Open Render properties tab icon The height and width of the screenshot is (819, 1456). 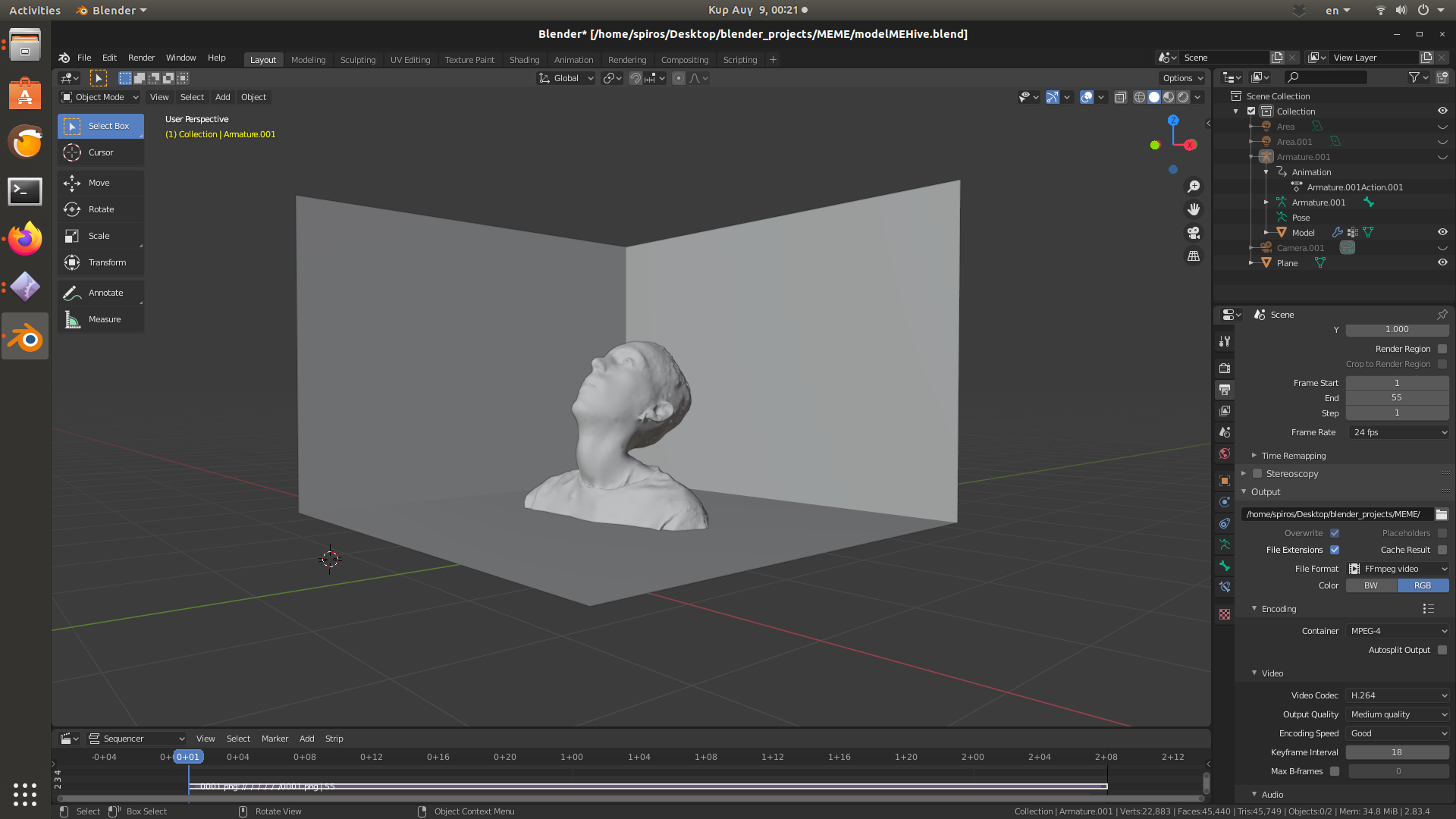[1225, 368]
